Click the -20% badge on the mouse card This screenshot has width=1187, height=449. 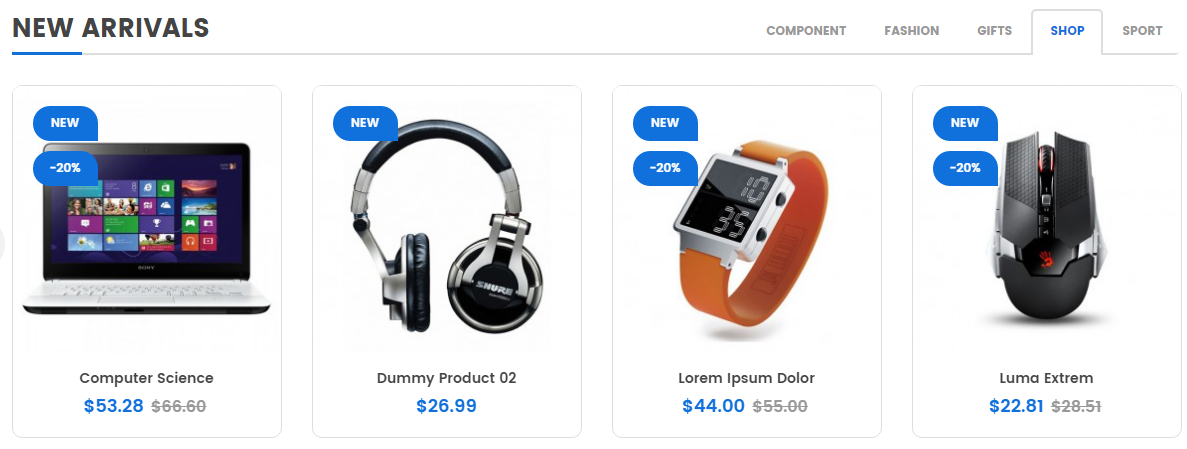coord(964,168)
